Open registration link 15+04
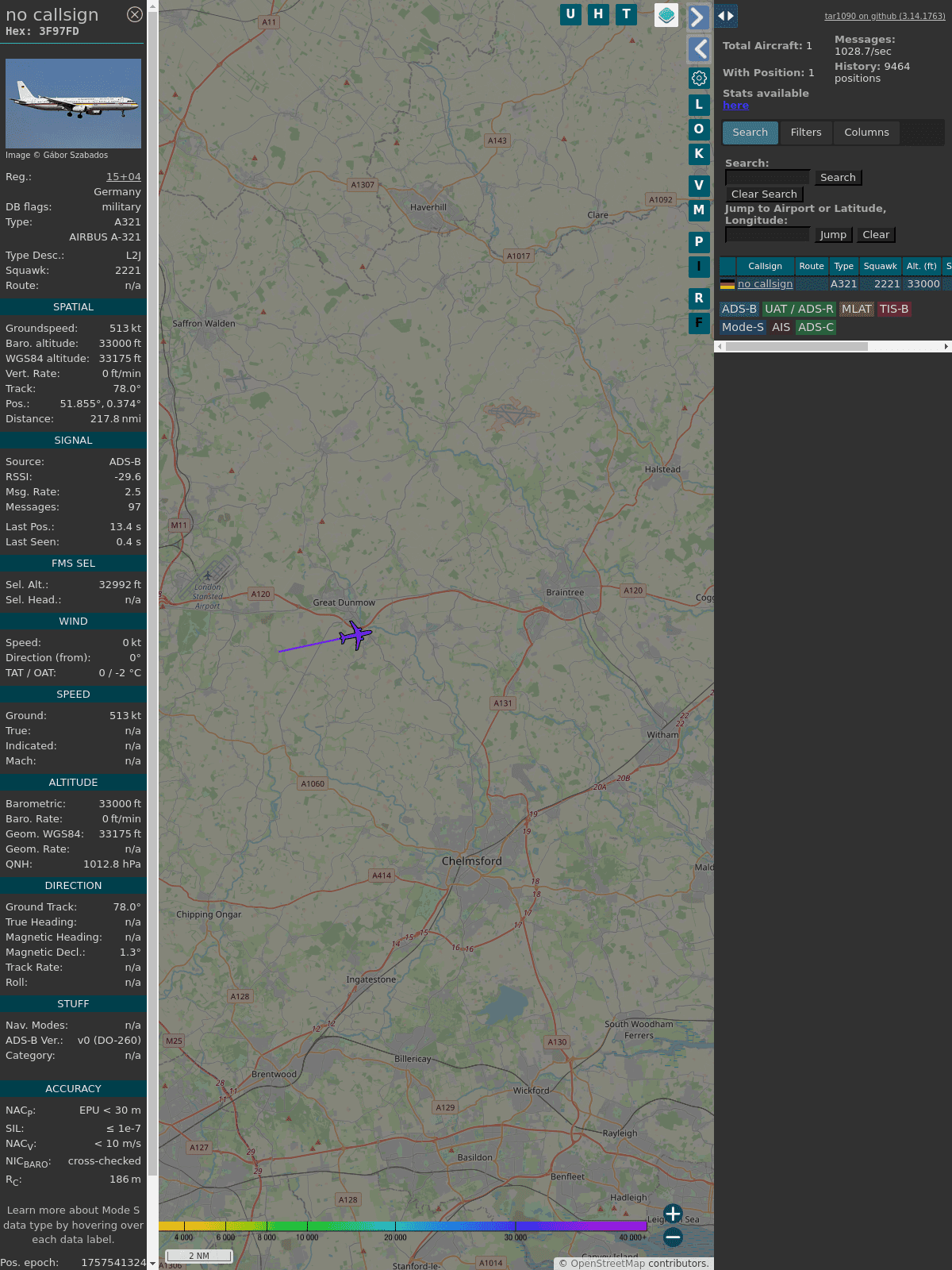Screen dimensions: 952x1270 point(124,177)
